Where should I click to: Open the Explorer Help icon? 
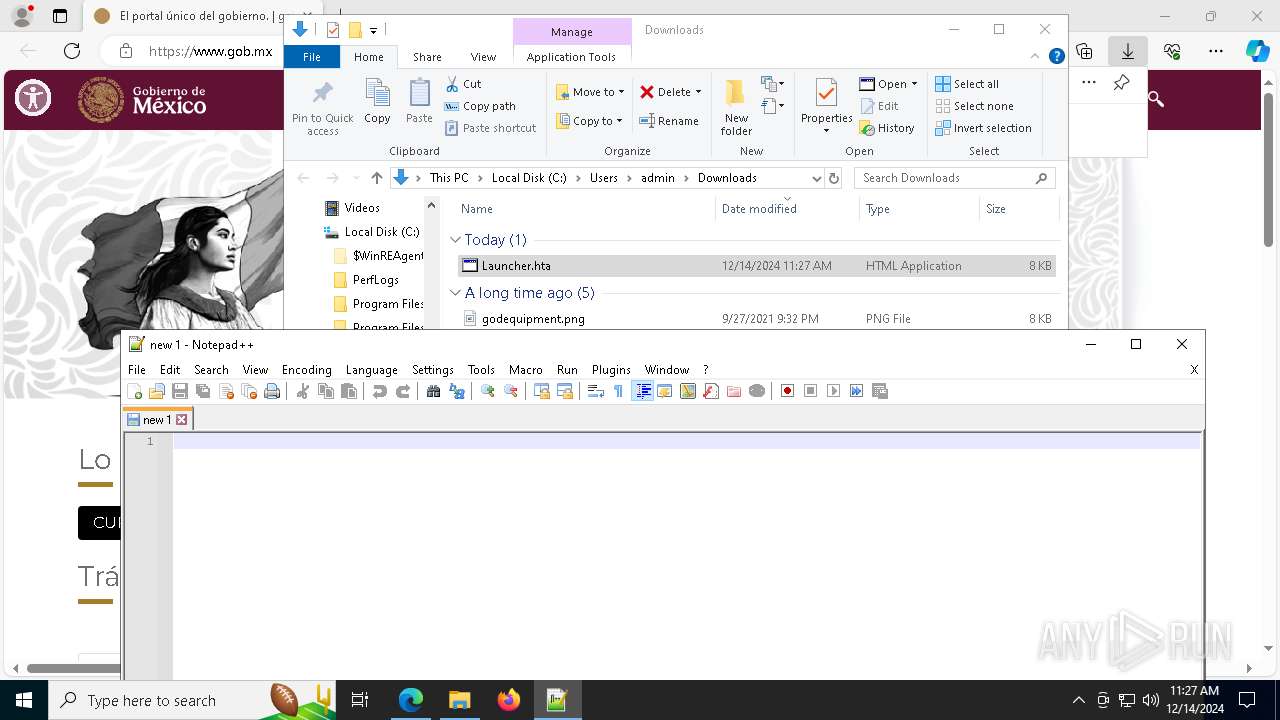click(1056, 57)
